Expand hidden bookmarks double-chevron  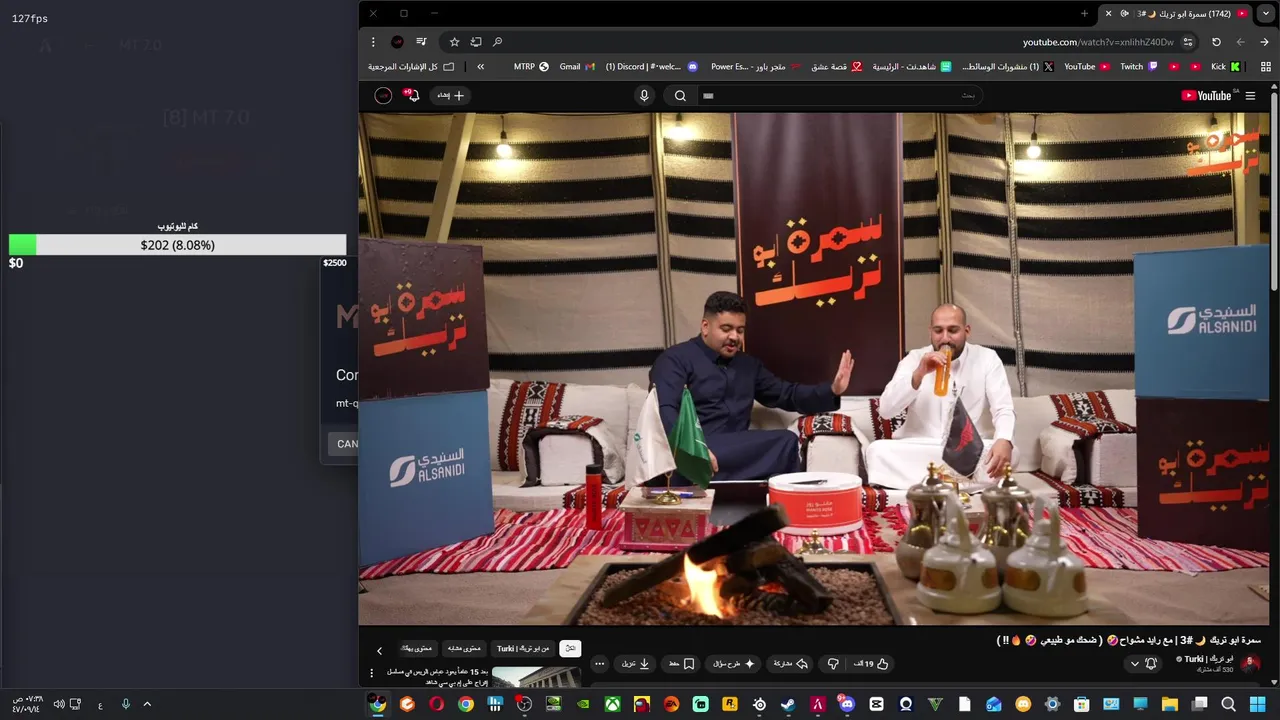coord(481,67)
